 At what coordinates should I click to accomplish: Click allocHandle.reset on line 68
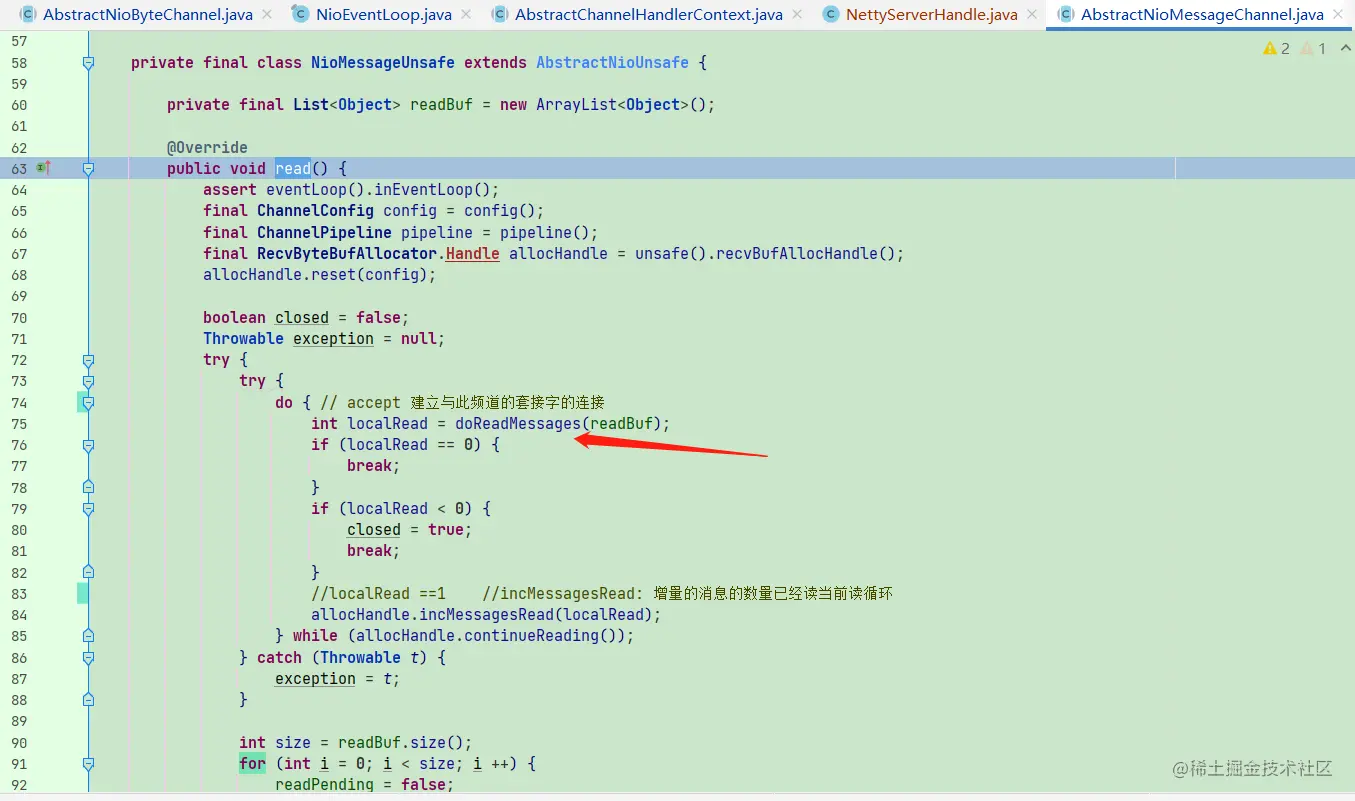(279, 275)
